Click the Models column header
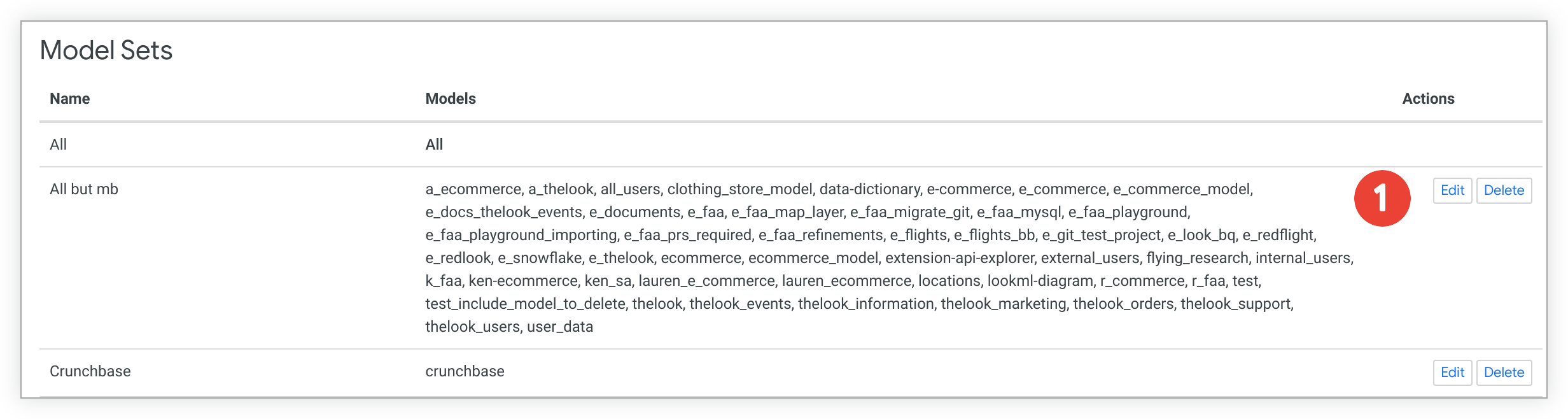Screen dimensions: 1568x419 451,99
